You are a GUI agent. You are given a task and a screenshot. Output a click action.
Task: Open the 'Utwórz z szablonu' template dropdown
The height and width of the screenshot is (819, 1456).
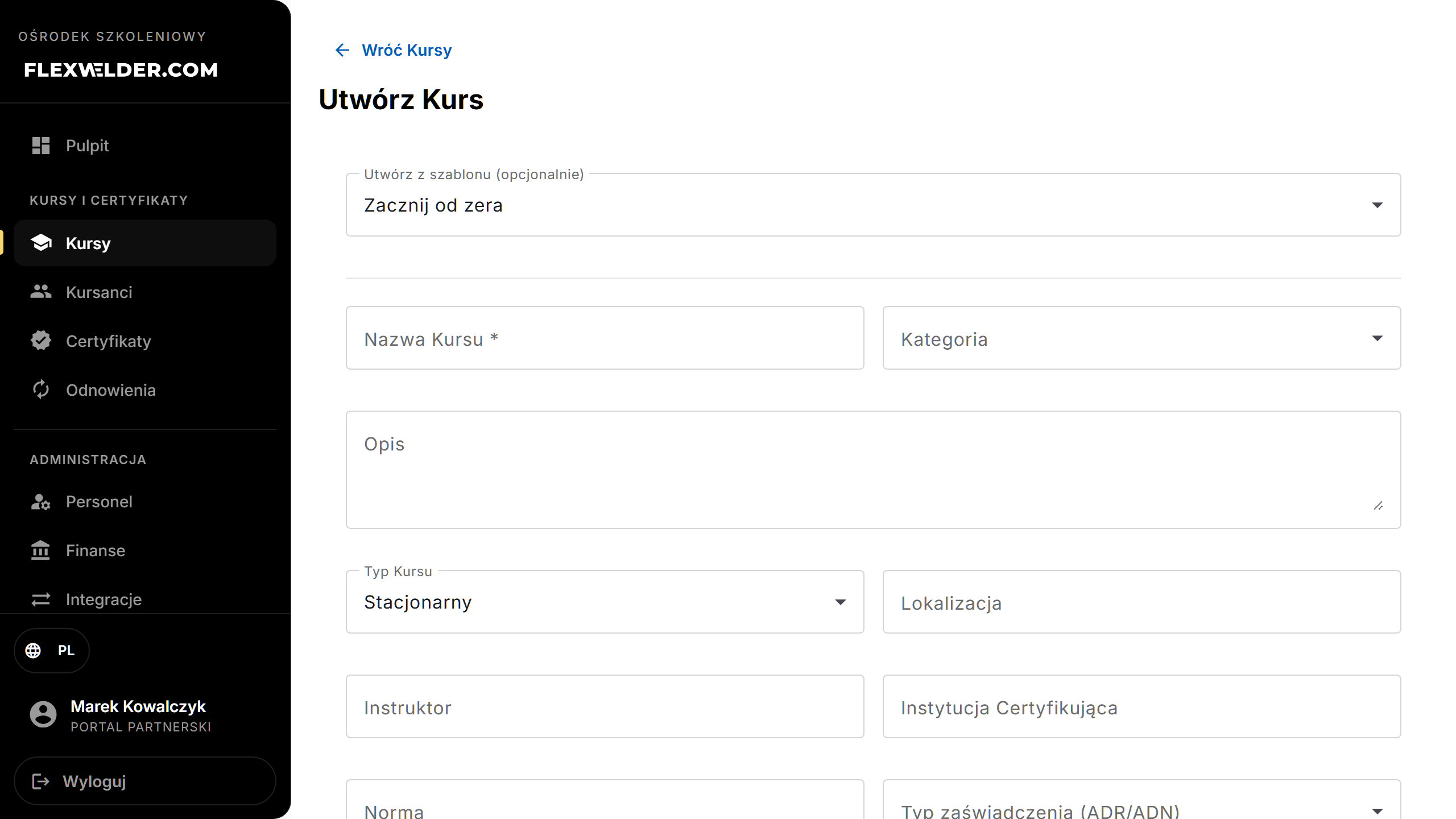coord(874,205)
